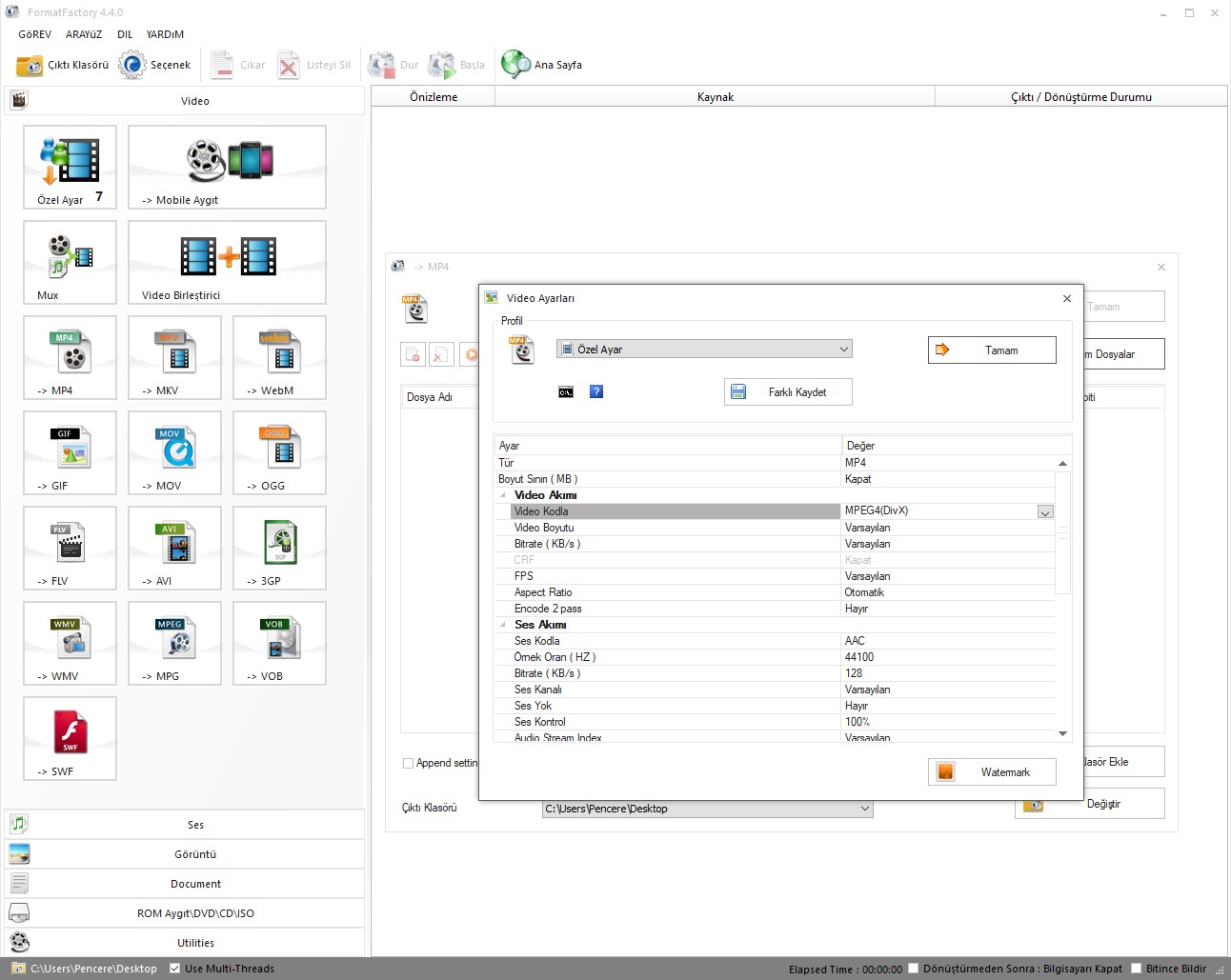Open the GöREV menu

point(35,34)
